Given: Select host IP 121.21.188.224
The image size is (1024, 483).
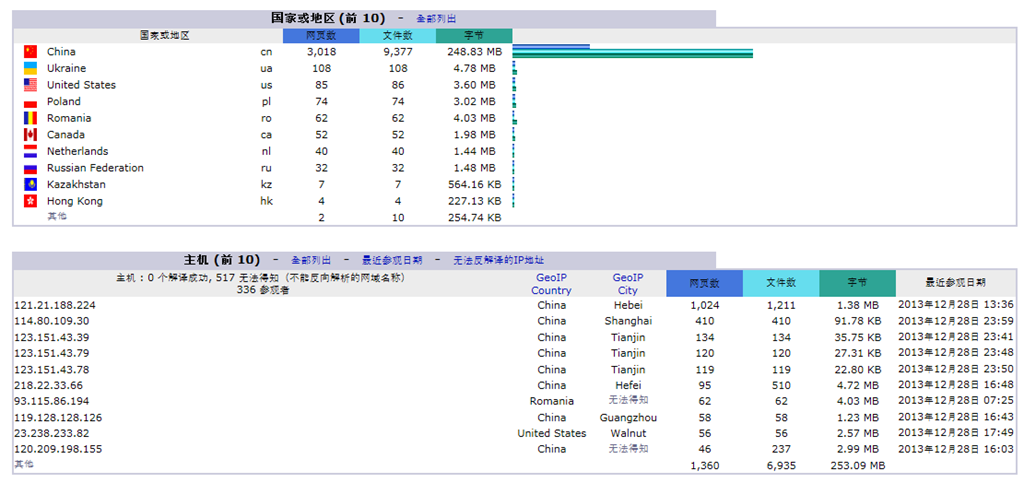Looking at the screenshot, I should point(55,305).
